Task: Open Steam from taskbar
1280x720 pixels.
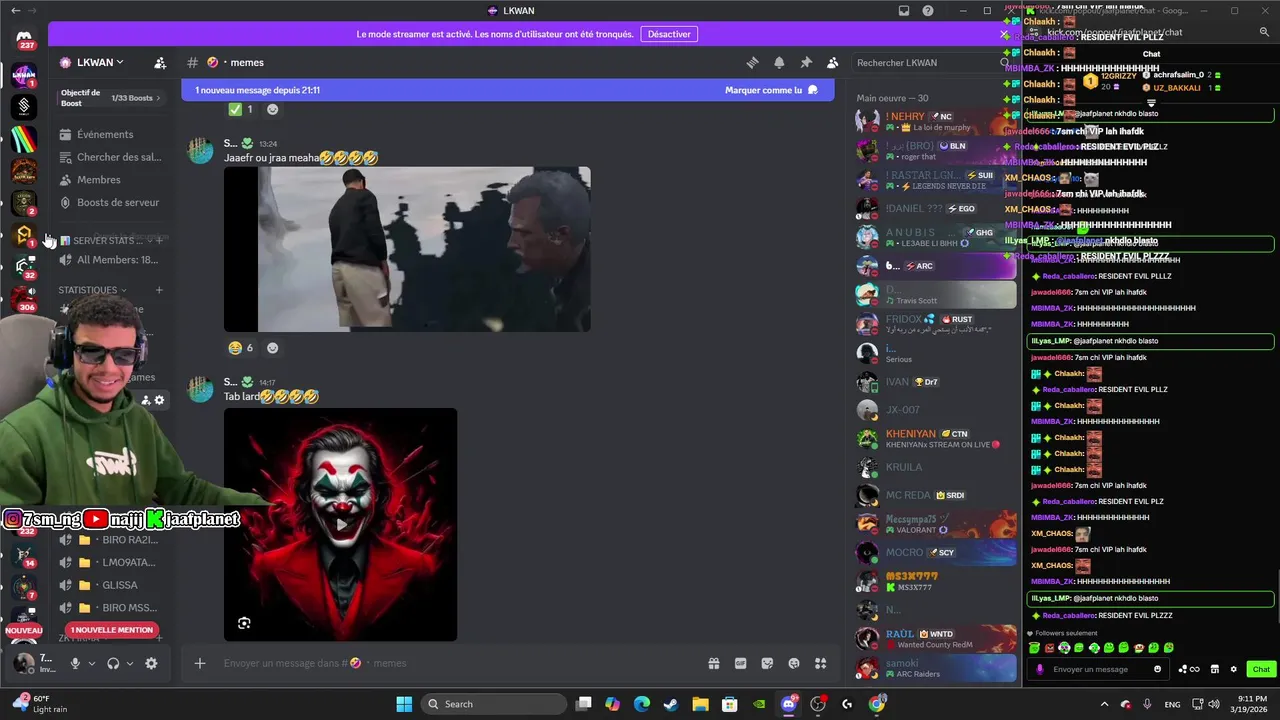Action: (671, 704)
